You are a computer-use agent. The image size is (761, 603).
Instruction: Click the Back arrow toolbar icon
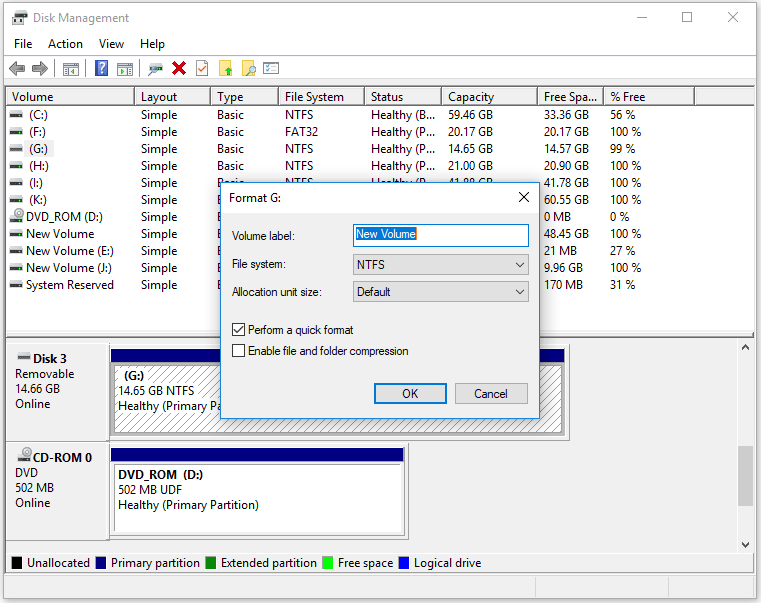pos(17,68)
